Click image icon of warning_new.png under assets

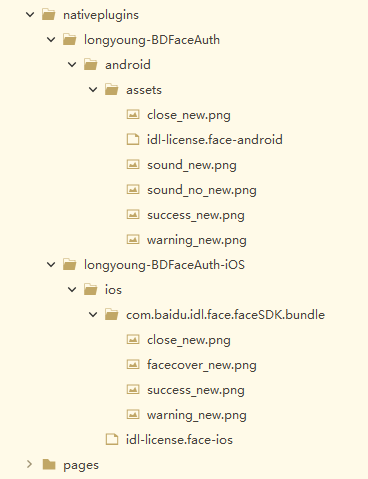[133, 240]
